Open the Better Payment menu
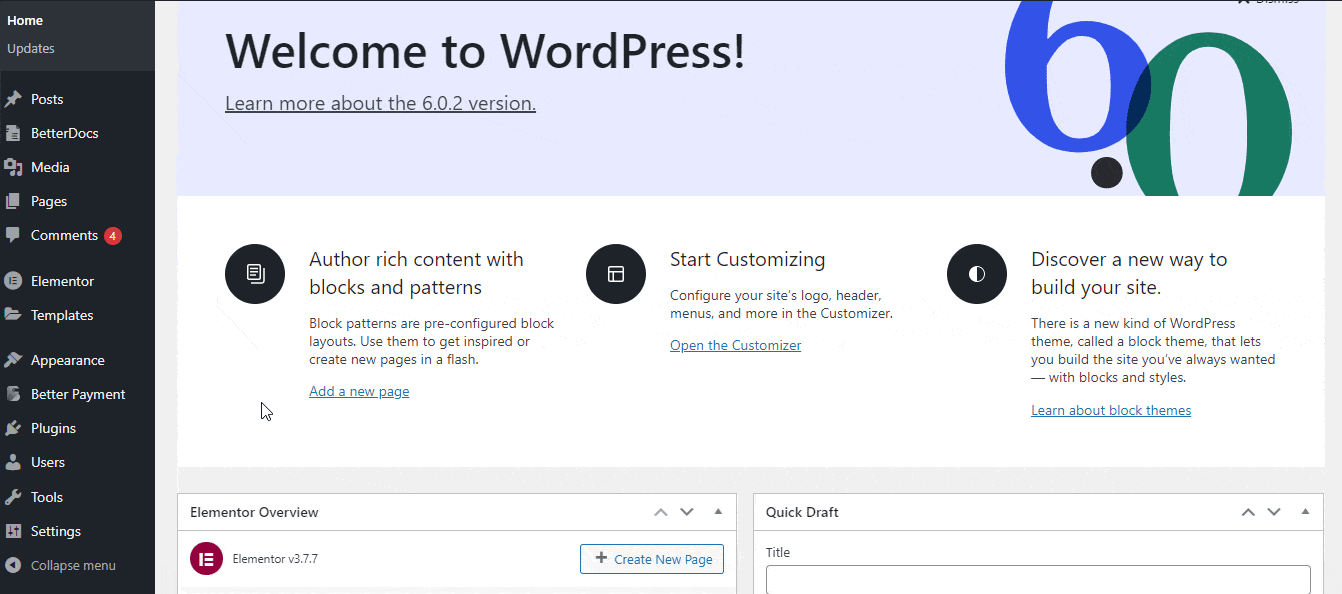Image resolution: width=1342 pixels, height=594 pixels. (x=77, y=394)
